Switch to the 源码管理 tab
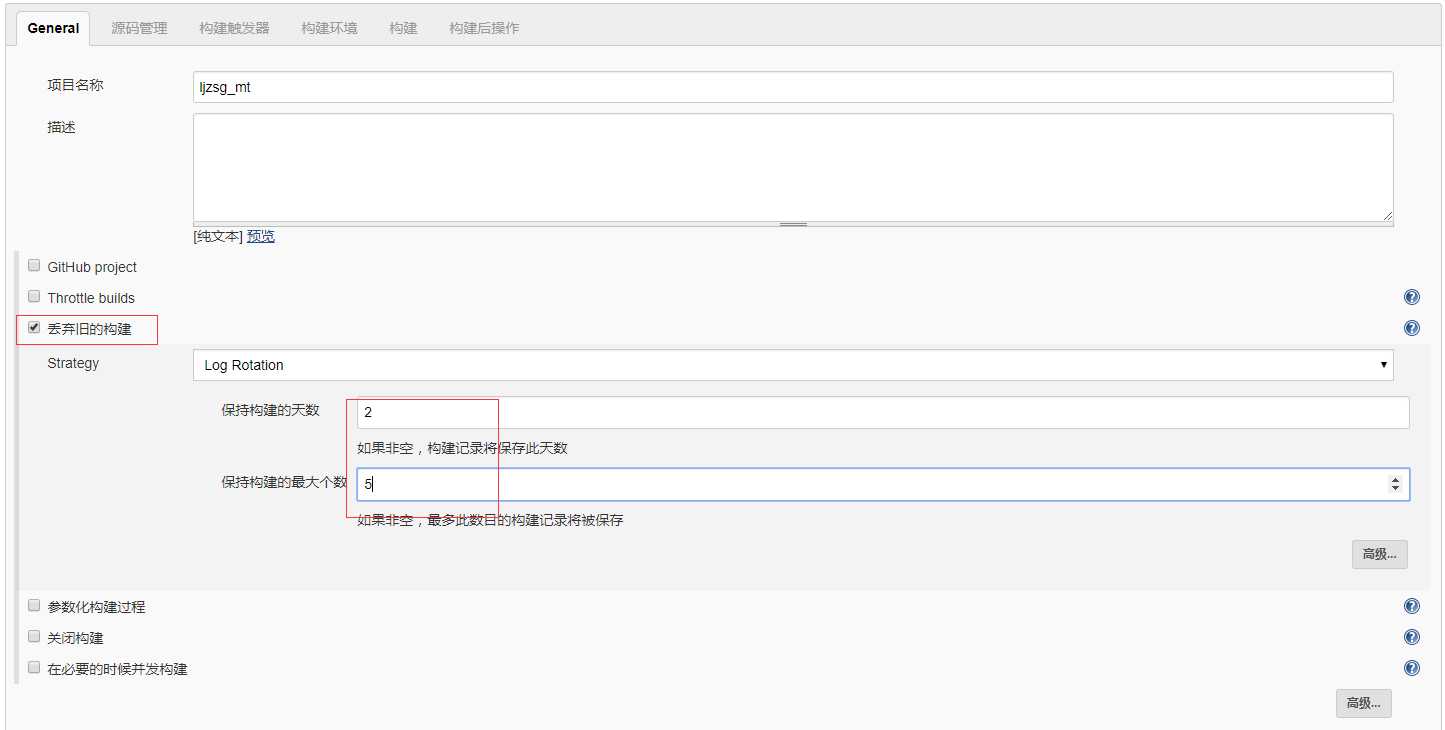1445x730 pixels. 139,28
